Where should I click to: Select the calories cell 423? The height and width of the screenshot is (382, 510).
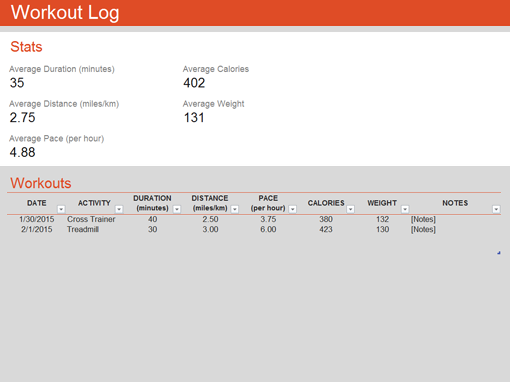[326, 229]
